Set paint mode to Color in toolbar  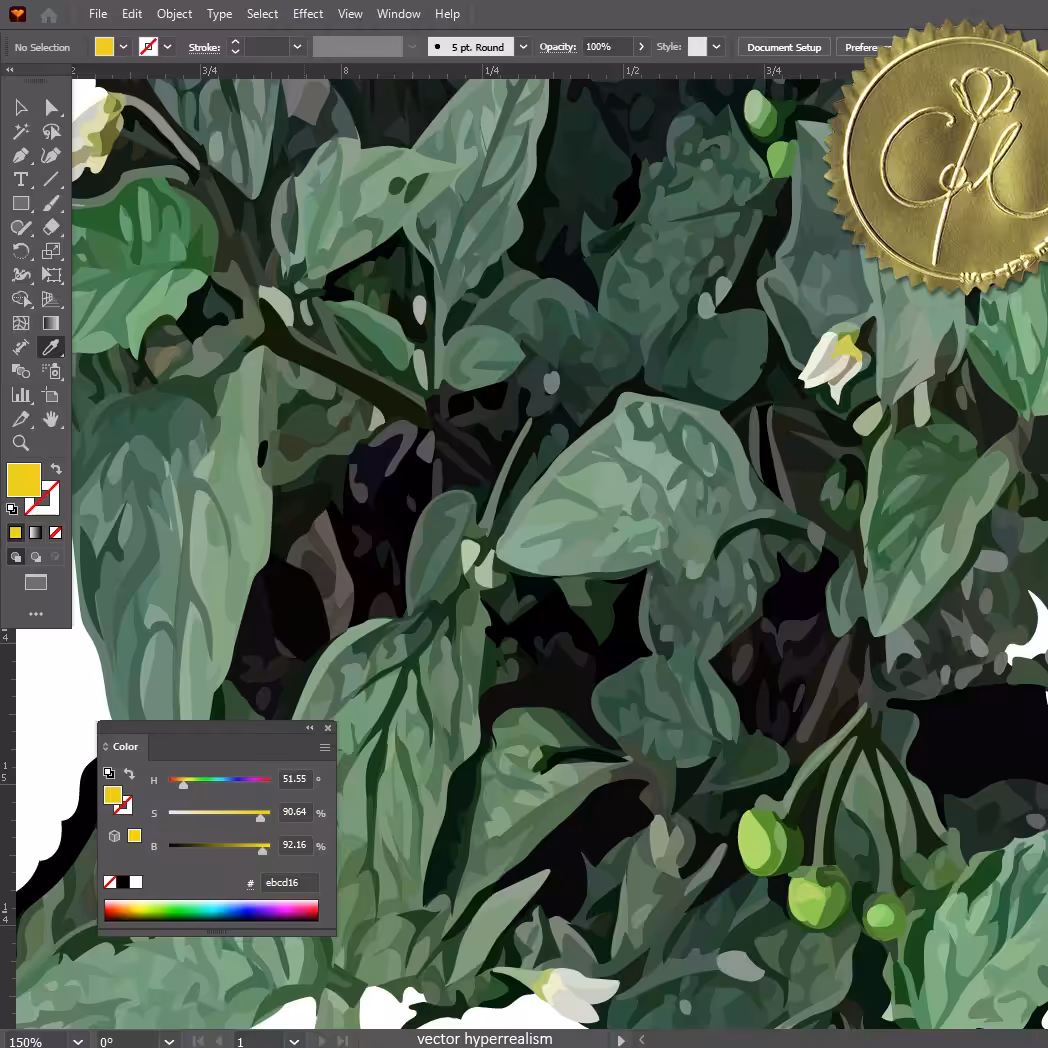15,533
